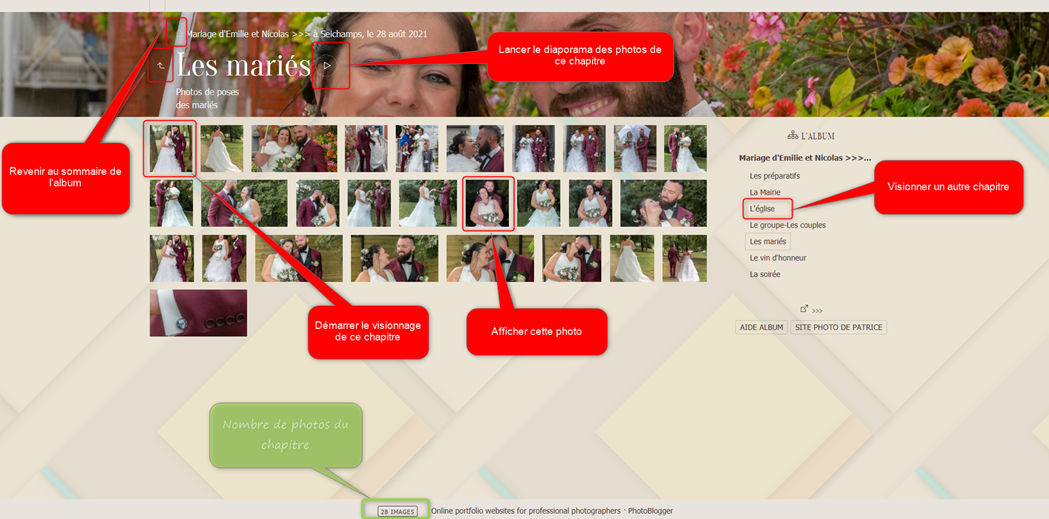The height and width of the screenshot is (519, 1049).
Task: Open Les préparatifs chapter
Action: coord(774,176)
